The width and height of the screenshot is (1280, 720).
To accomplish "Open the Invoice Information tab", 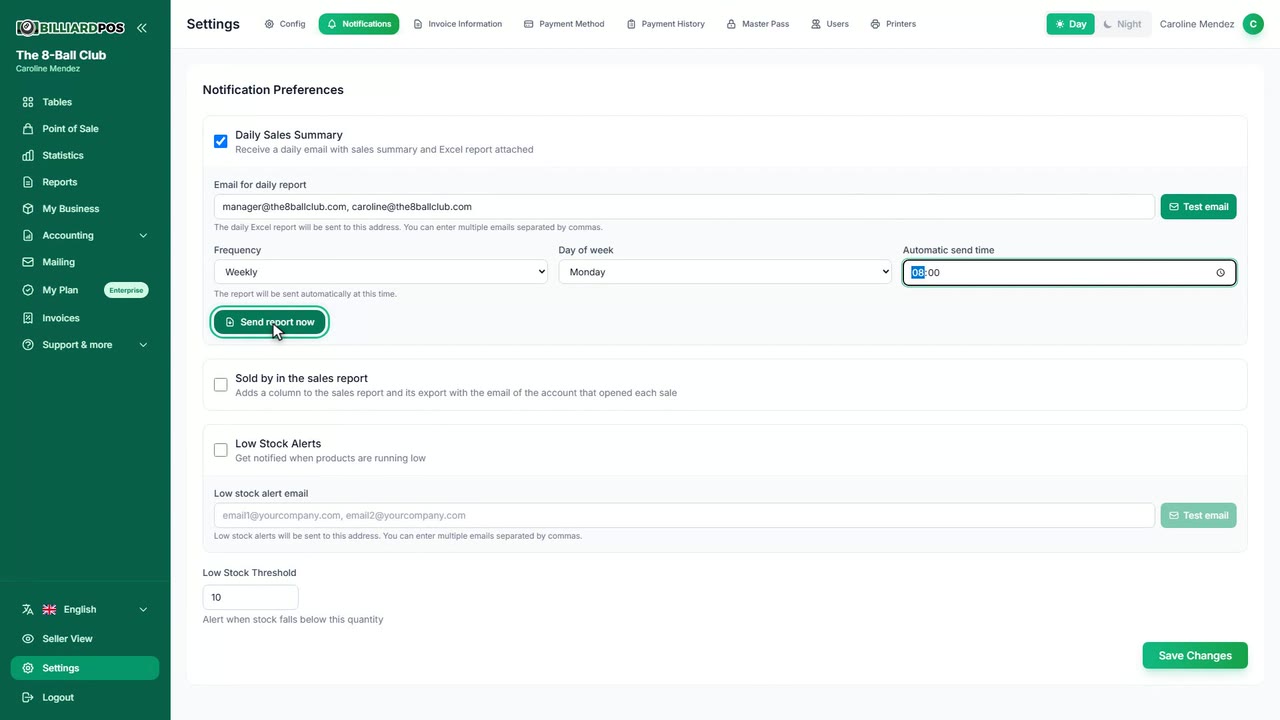I will click(x=458, y=24).
